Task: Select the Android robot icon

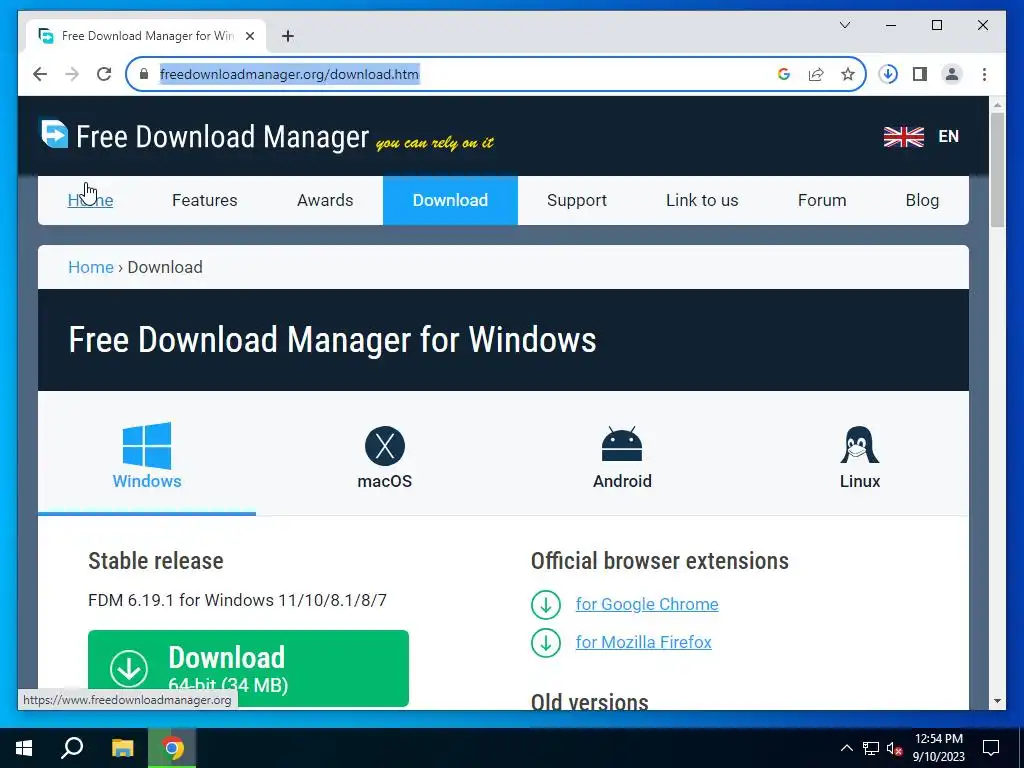Action: click(622, 445)
